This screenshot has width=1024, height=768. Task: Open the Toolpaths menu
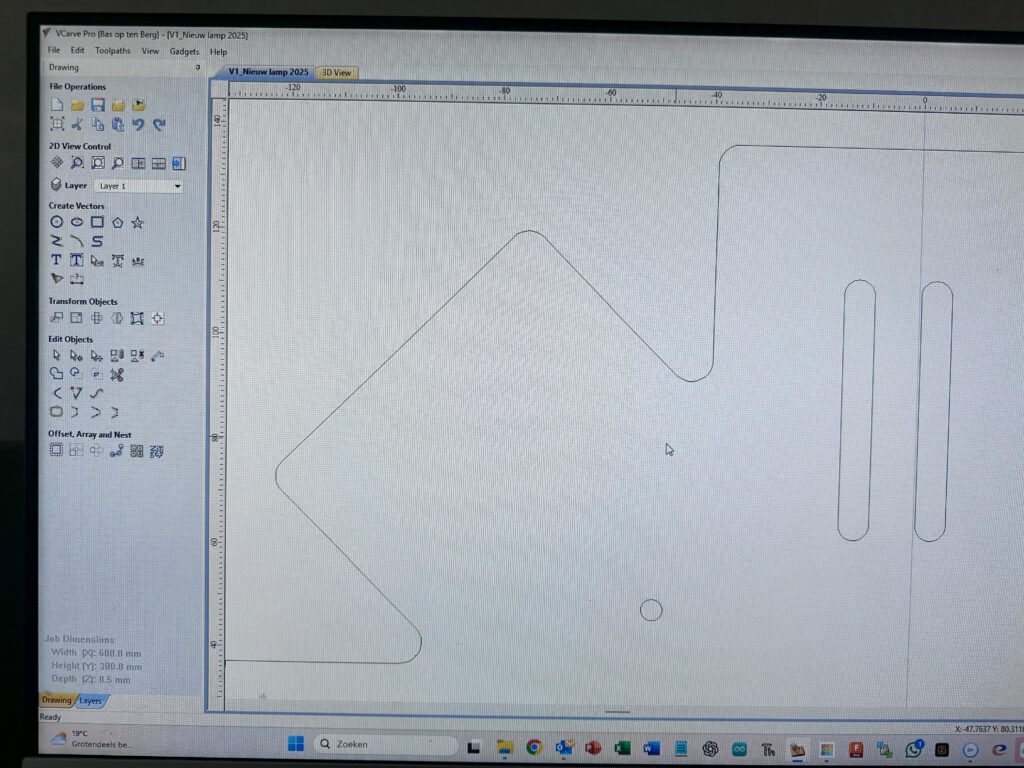(112, 50)
